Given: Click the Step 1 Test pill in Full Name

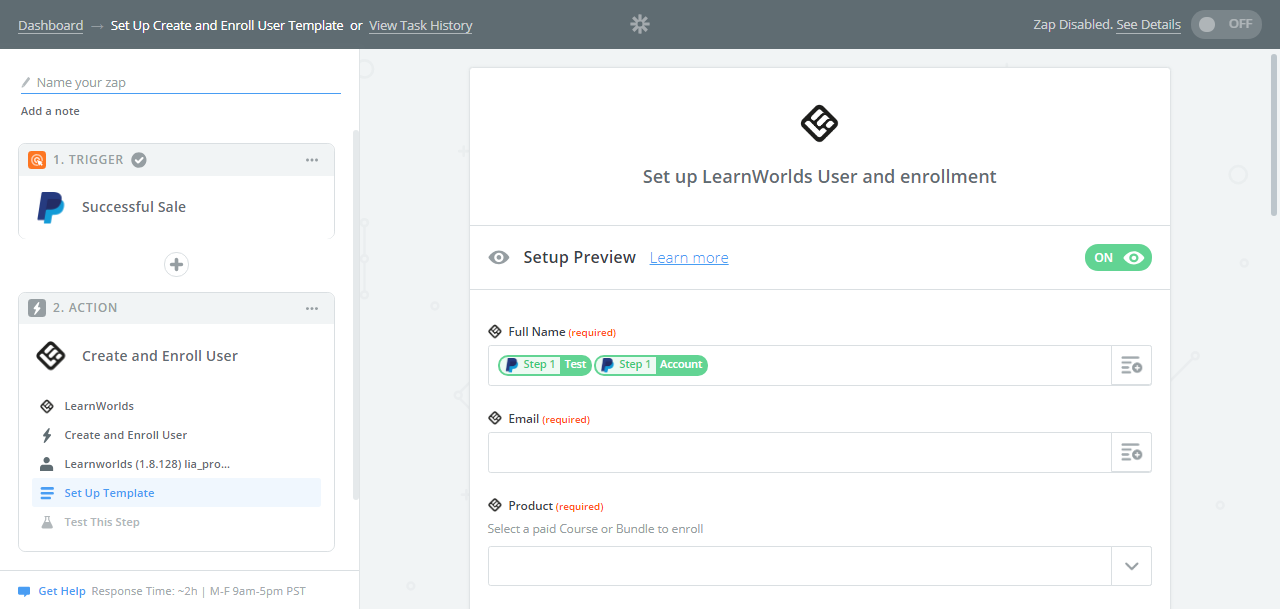Looking at the screenshot, I should coord(545,365).
